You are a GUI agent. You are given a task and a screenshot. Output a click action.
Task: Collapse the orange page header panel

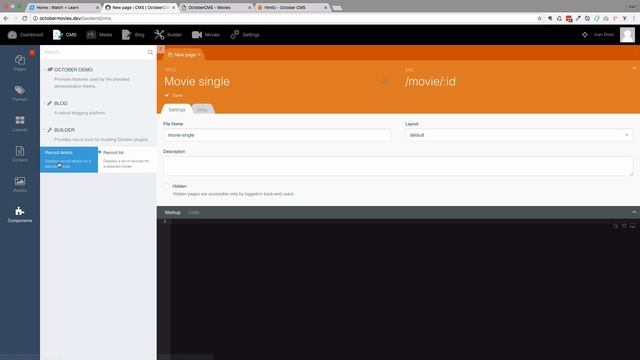634,69
